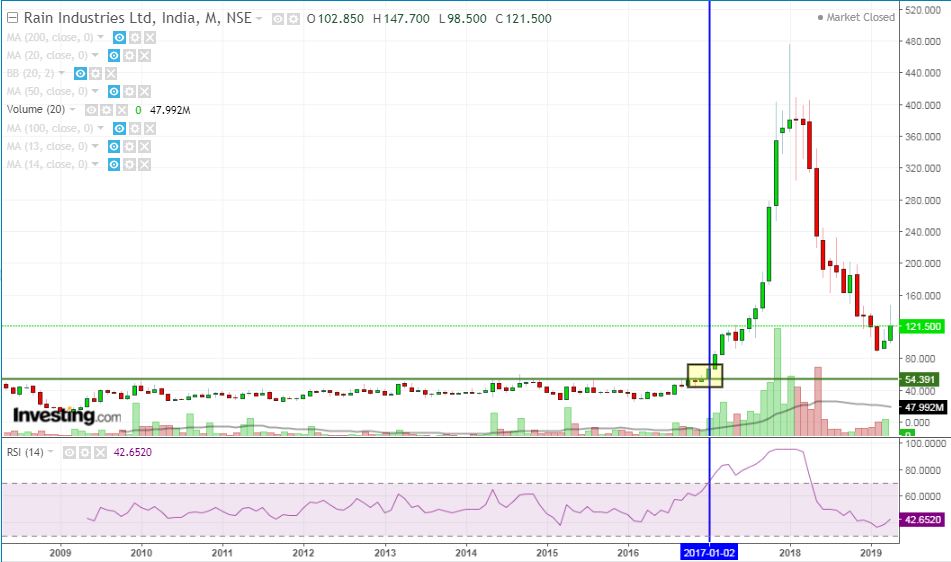
Task: Expand MA (100, close, 0) dropdown arrow
Action: point(101,129)
